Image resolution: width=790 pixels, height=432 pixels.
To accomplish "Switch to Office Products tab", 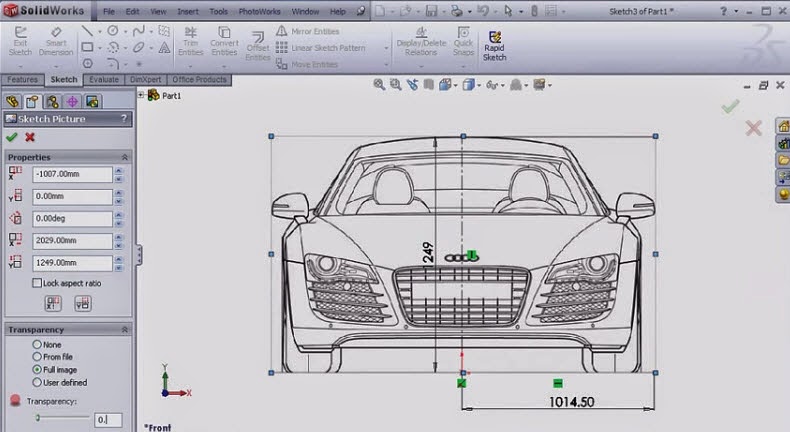I will [x=199, y=80].
